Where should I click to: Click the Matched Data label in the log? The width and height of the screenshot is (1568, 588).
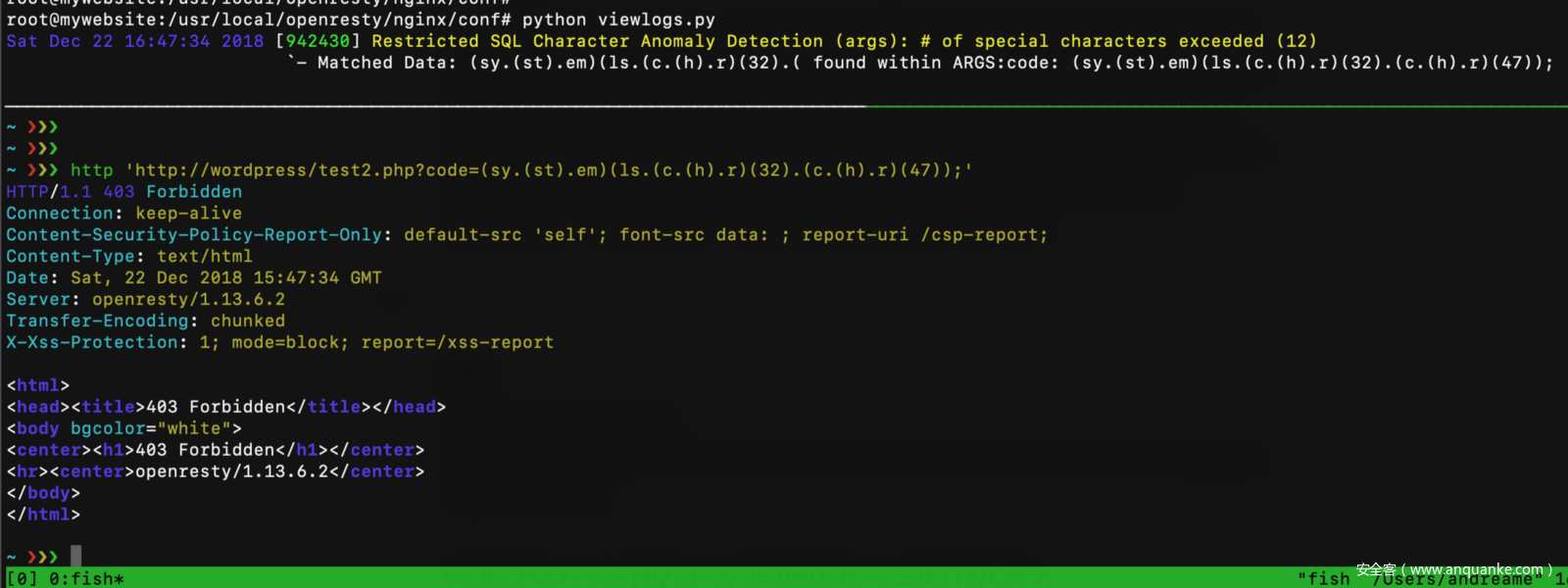[386, 63]
